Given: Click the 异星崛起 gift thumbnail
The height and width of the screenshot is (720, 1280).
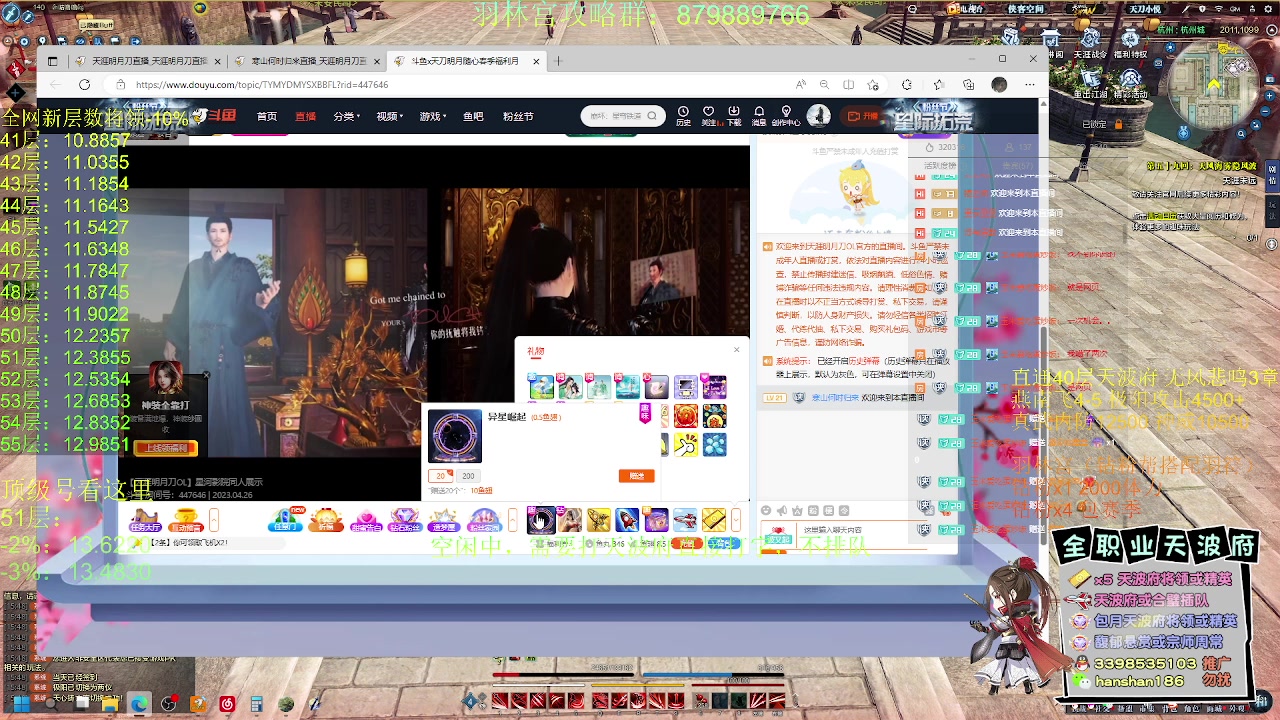Looking at the screenshot, I should point(455,436).
